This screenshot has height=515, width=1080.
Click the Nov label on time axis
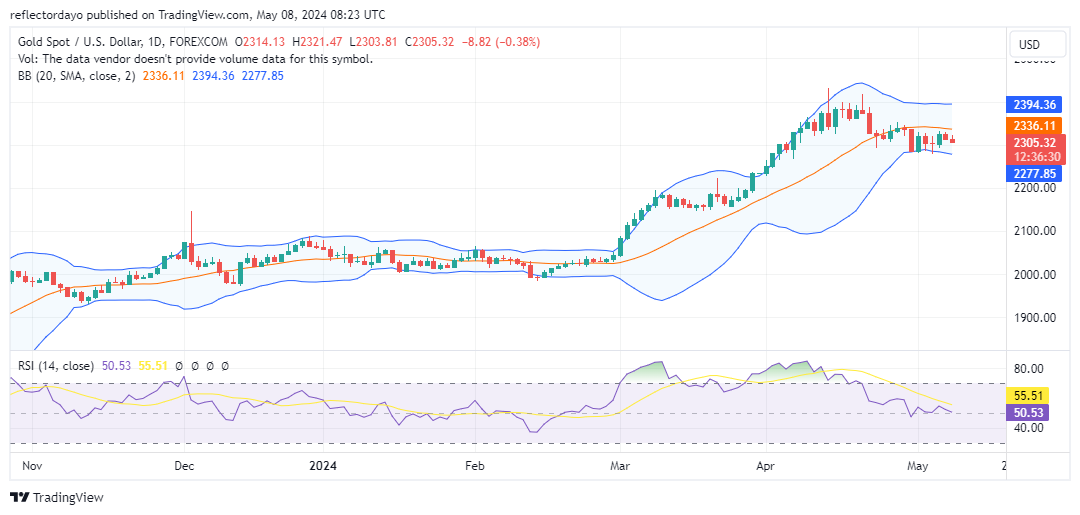point(32,466)
